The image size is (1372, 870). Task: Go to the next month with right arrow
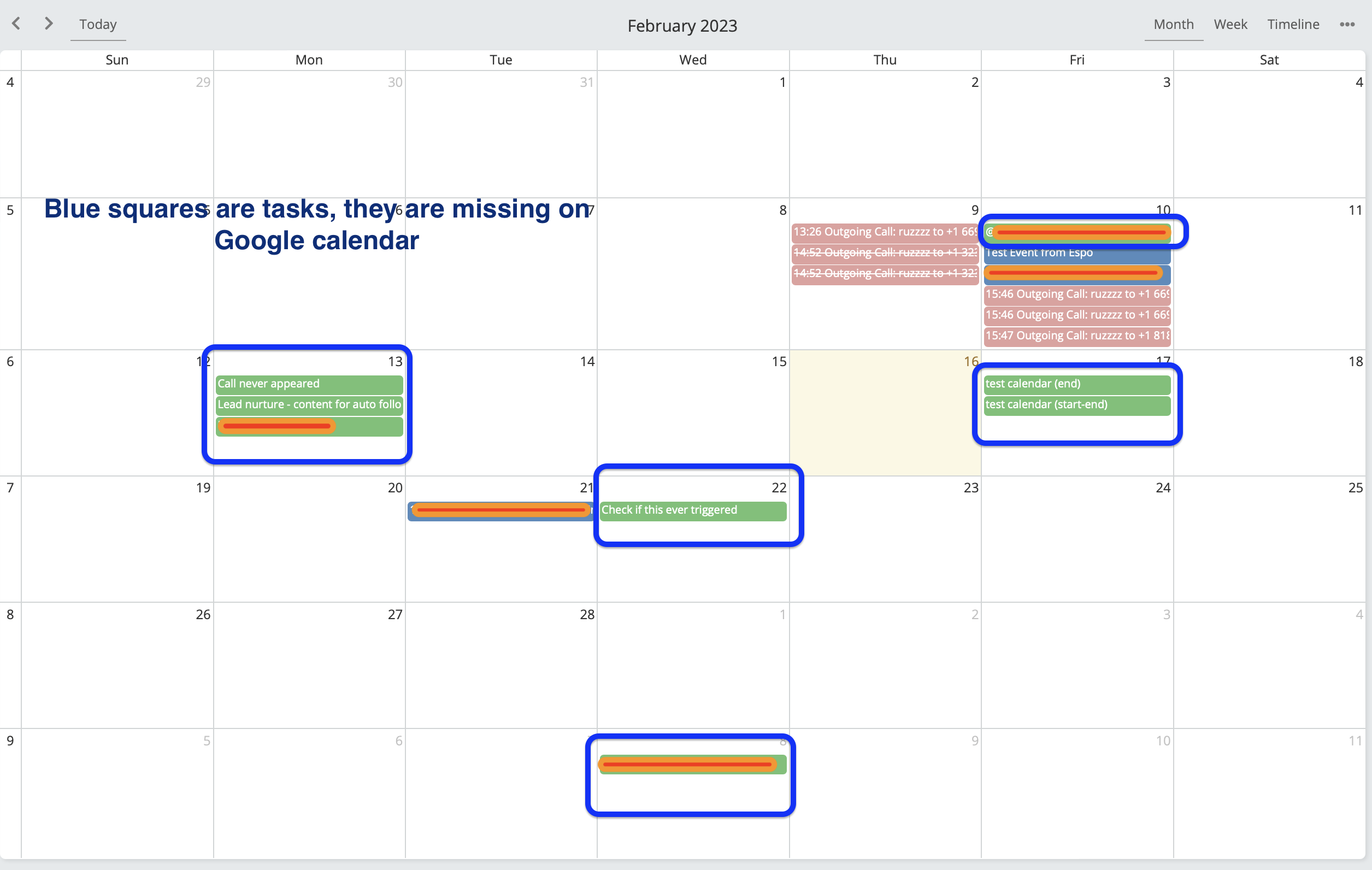(x=49, y=23)
